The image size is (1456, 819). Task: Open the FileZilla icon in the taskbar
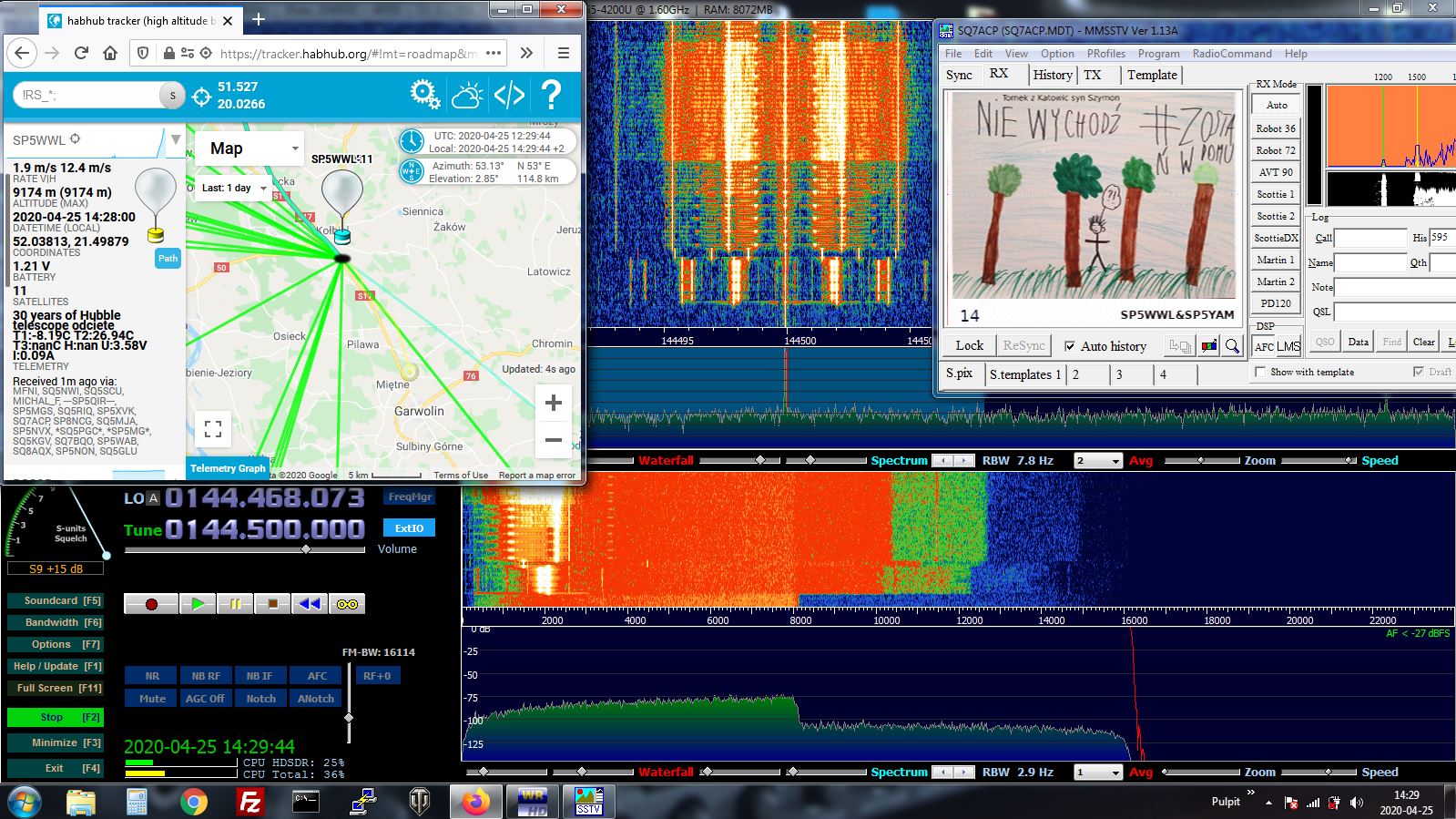(249, 802)
